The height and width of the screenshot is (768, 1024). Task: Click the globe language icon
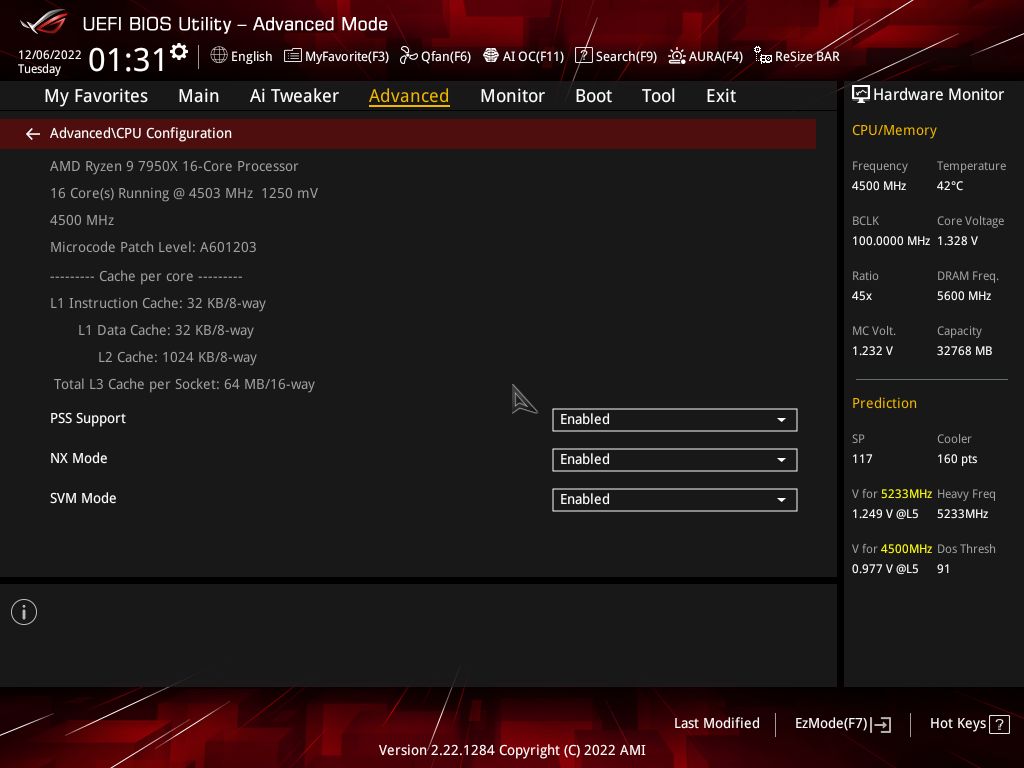coord(219,56)
